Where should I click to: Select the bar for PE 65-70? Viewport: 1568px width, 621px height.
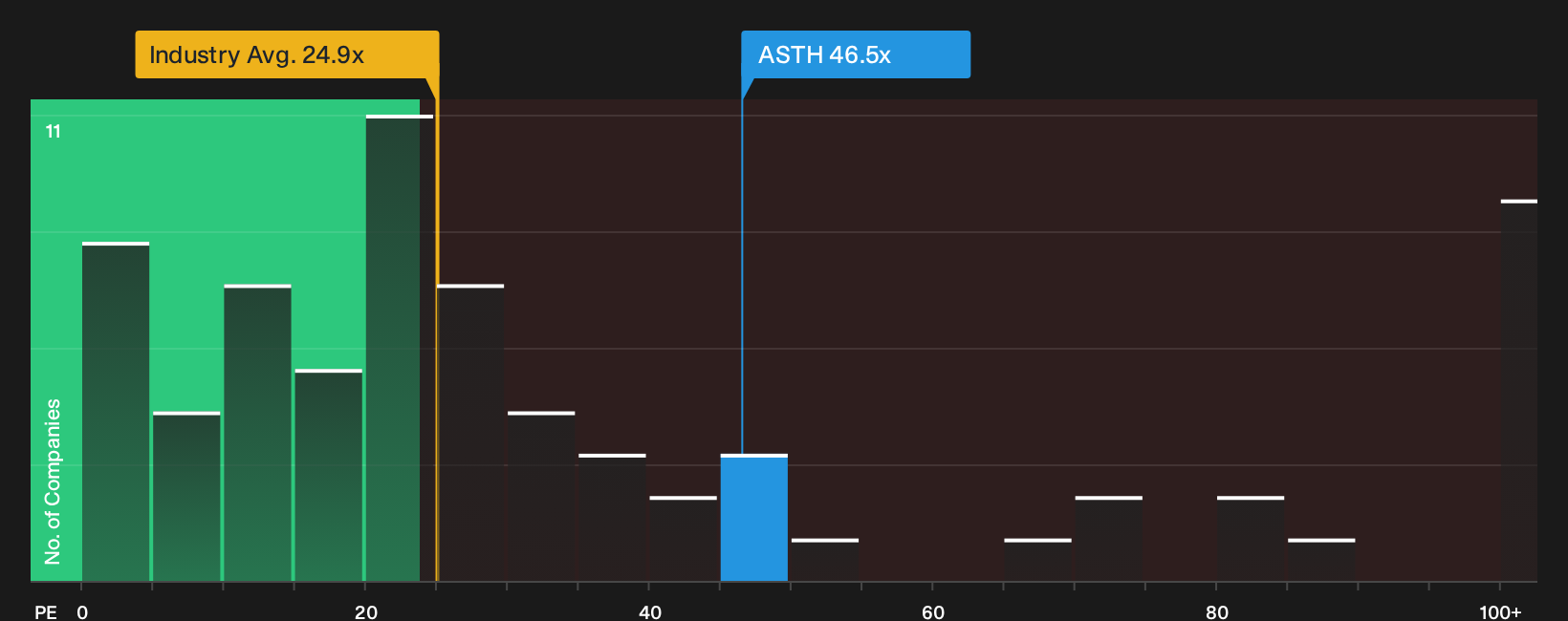click(x=1038, y=560)
